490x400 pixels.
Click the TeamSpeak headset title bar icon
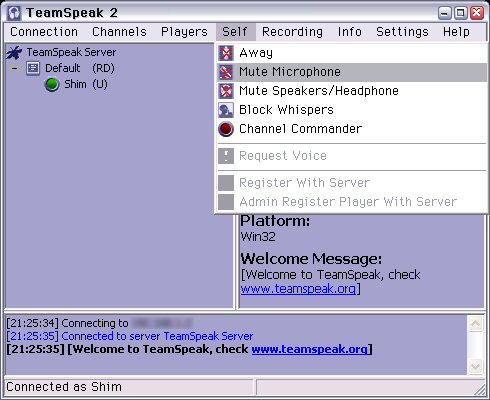pyautogui.click(x=14, y=13)
